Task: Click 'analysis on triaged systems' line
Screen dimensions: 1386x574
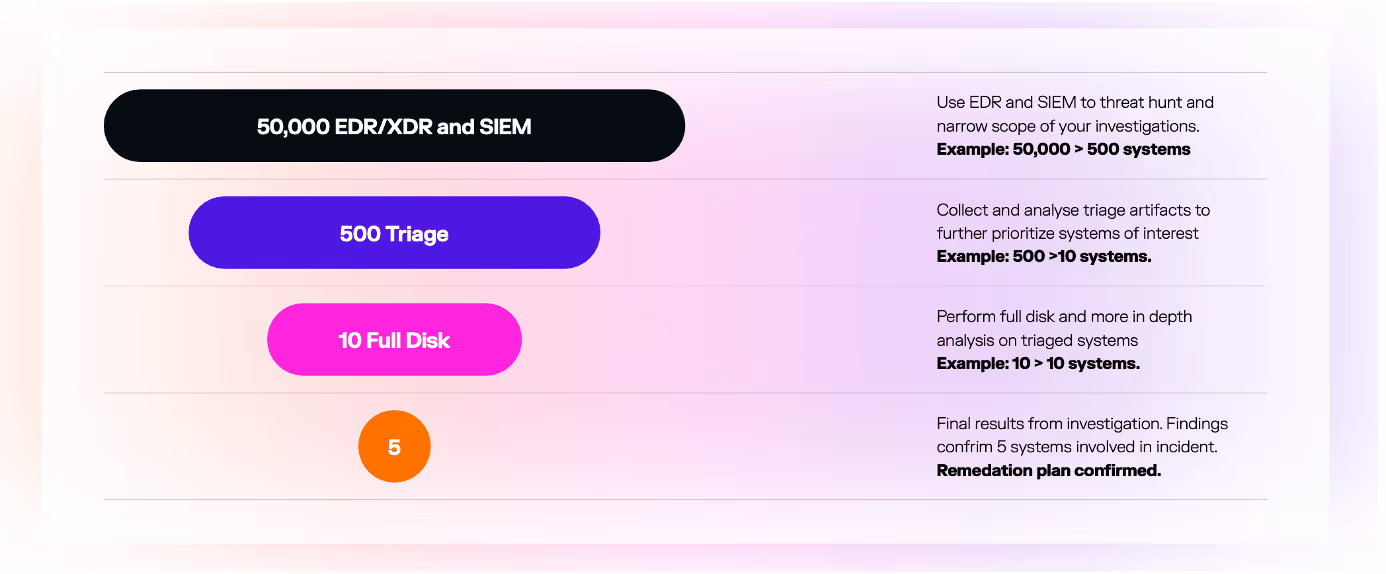Action: [1037, 341]
